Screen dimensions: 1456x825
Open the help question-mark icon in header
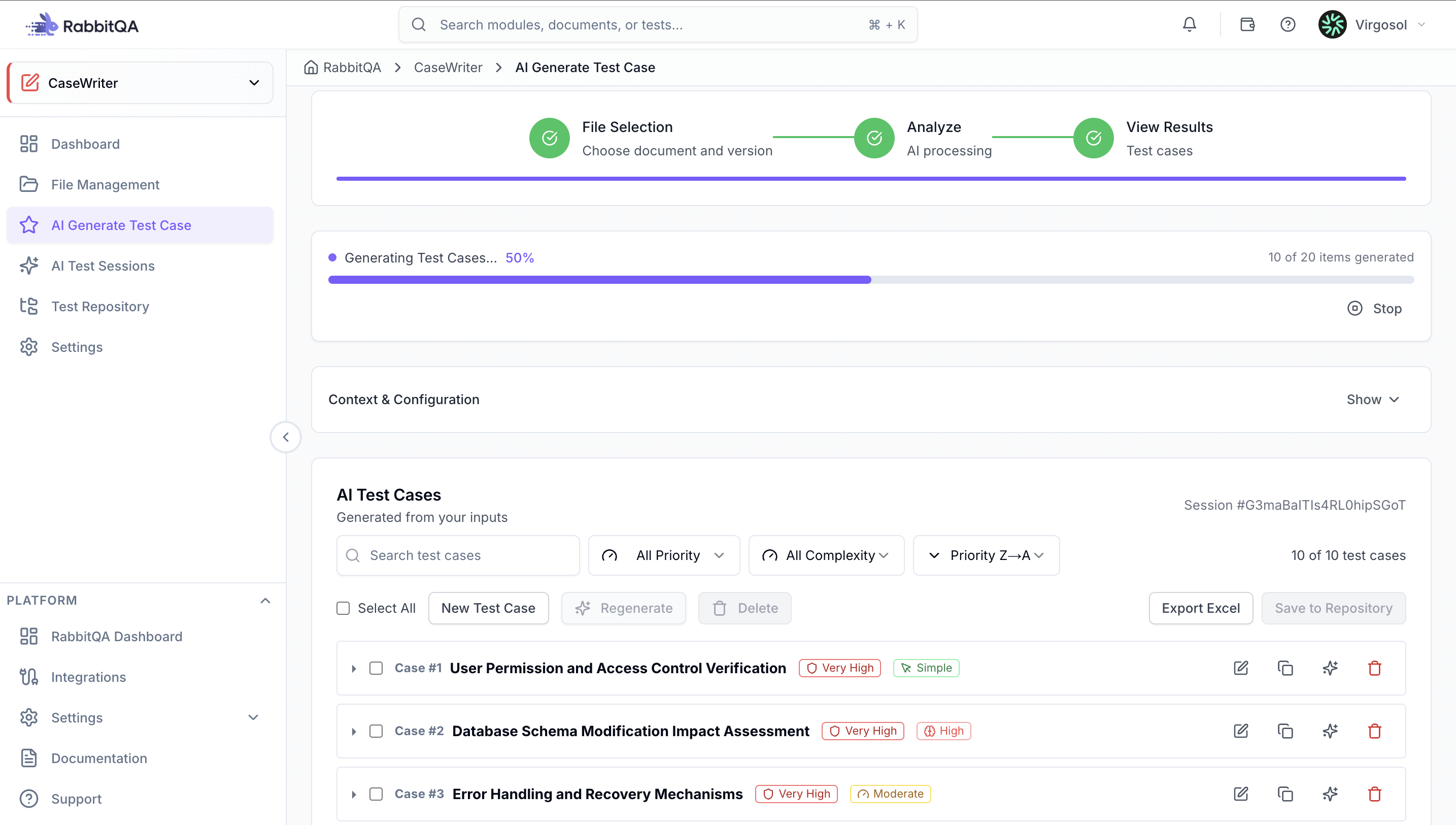pos(1287,24)
